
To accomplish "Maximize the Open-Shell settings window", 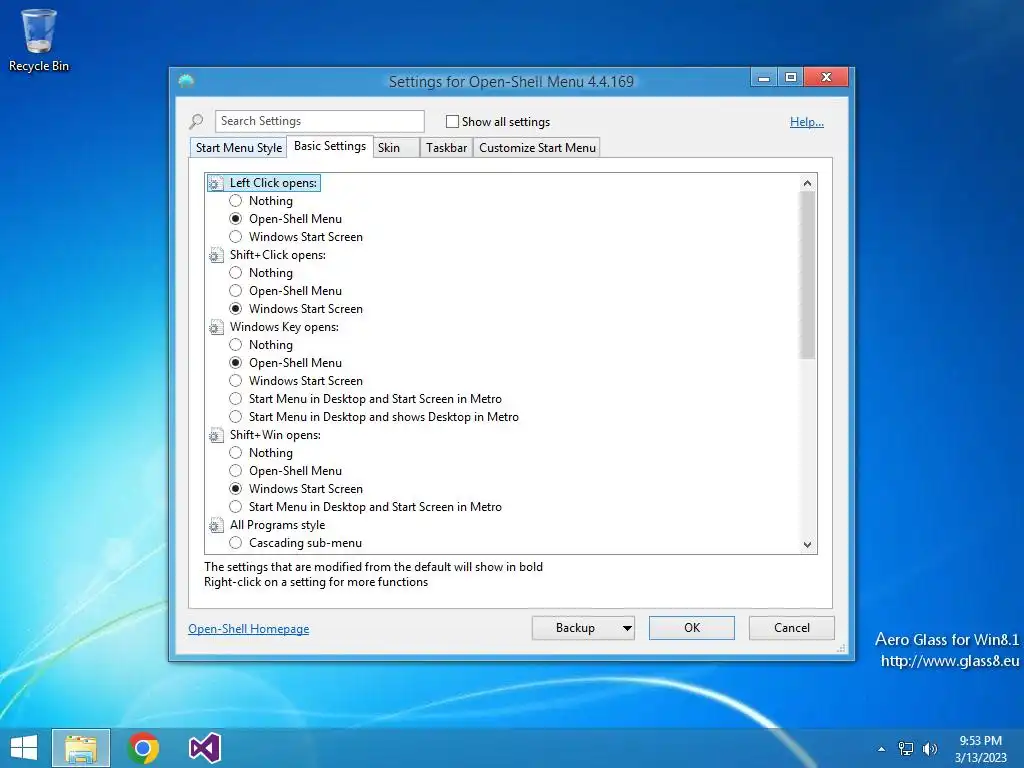I will tap(790, 78).
